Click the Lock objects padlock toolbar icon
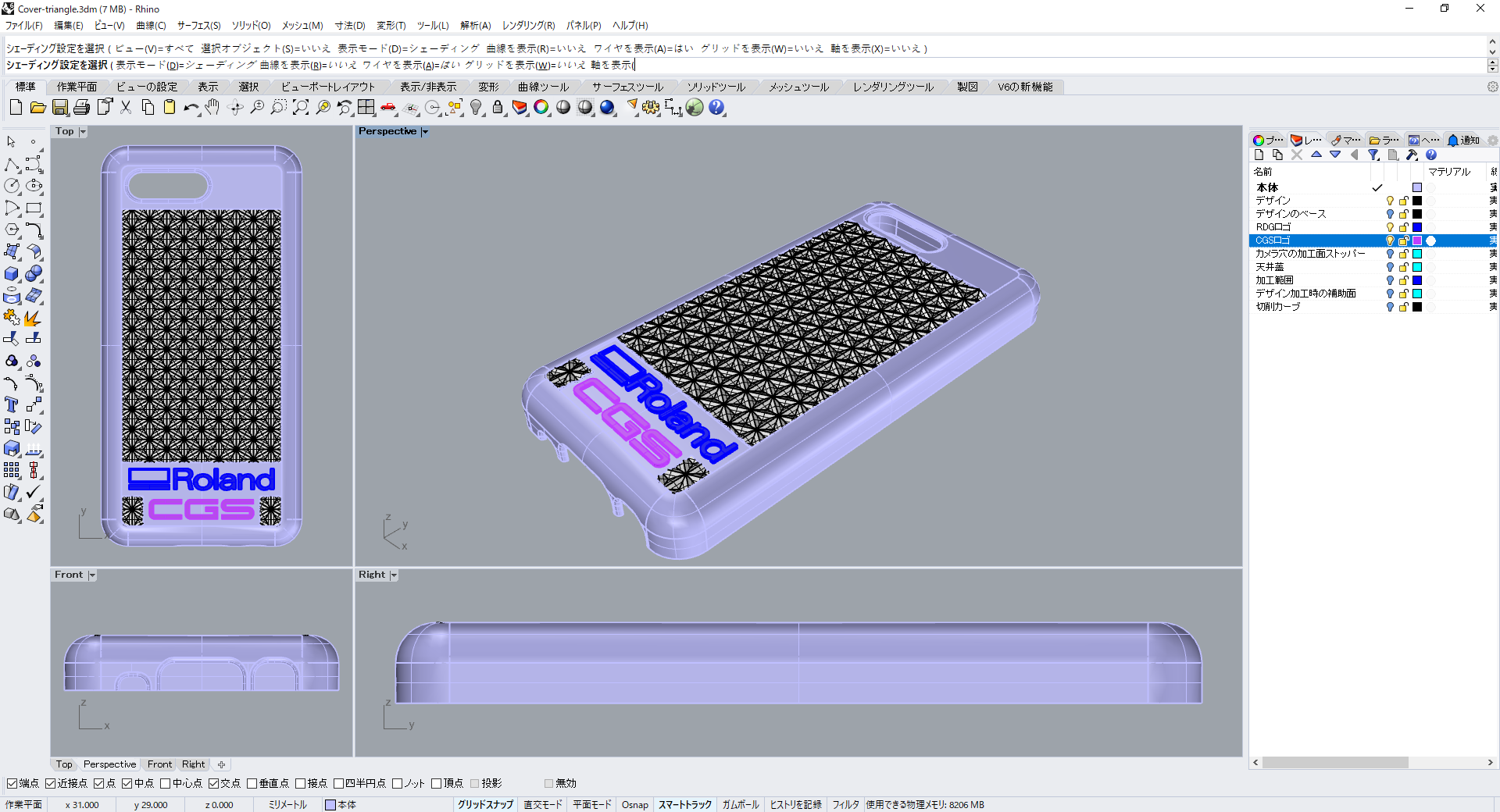Screen dimensions: 1500x812 point(498,108)
